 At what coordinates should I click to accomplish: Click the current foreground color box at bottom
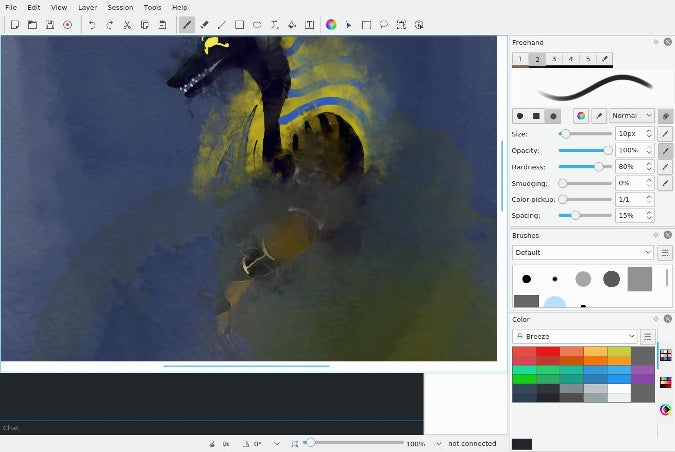pos(522,444)
